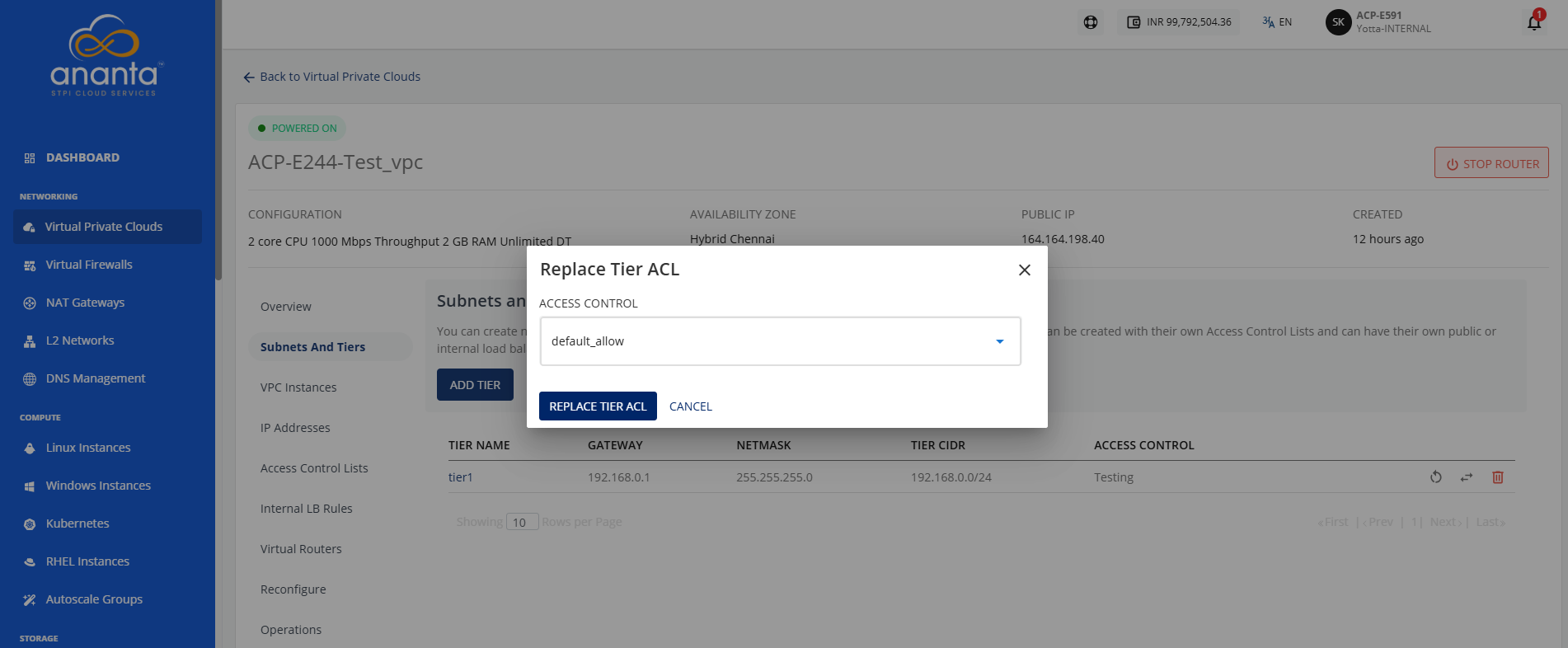
Task: Delete tier1 with the trash icon
Action: coord(1498,477)
